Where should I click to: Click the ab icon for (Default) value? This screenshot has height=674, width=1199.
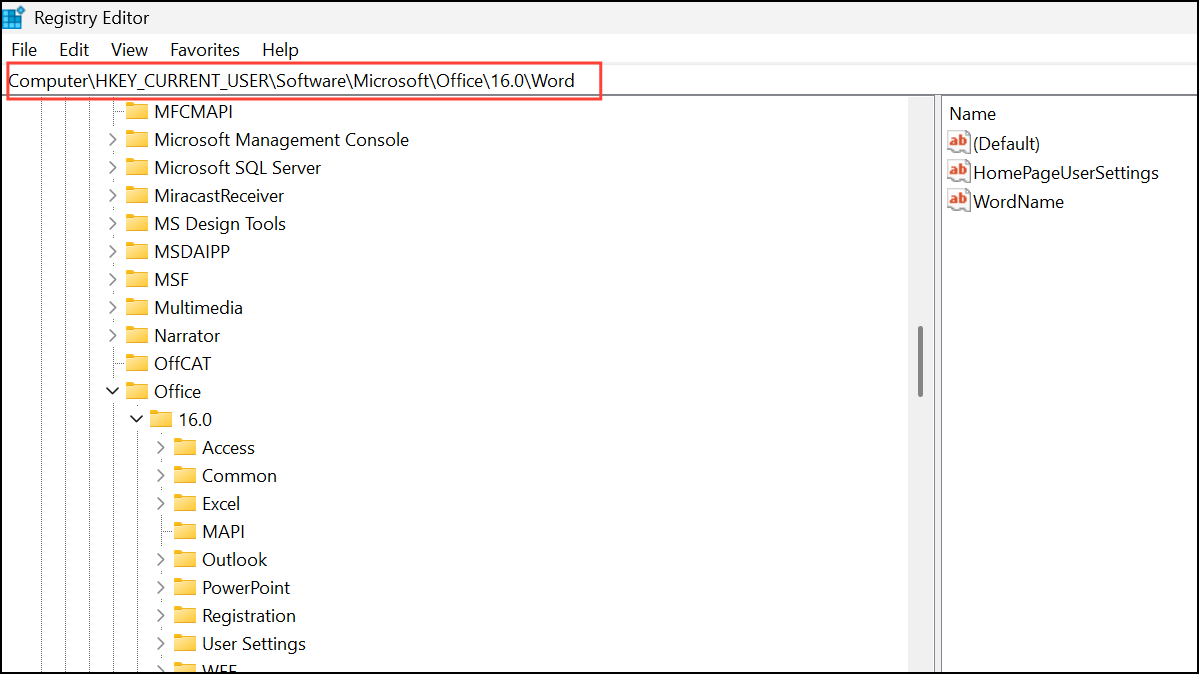pos(958,142)
